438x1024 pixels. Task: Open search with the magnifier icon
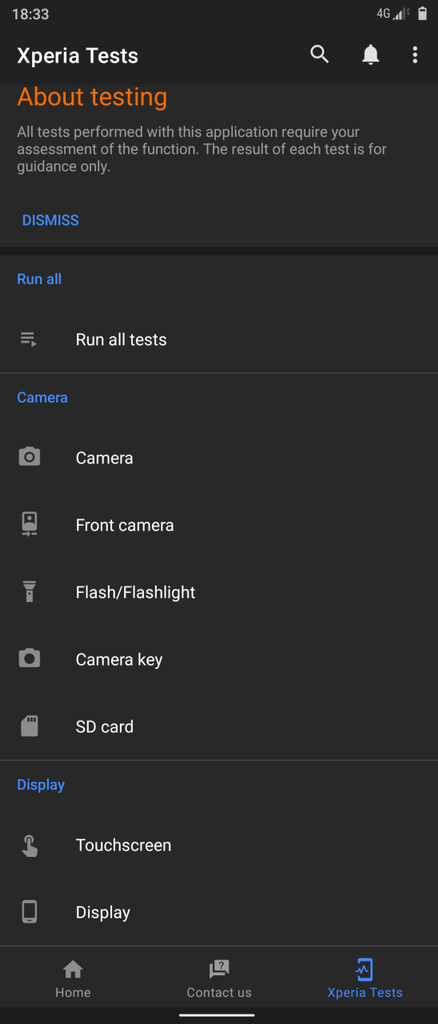click(319, 54)
